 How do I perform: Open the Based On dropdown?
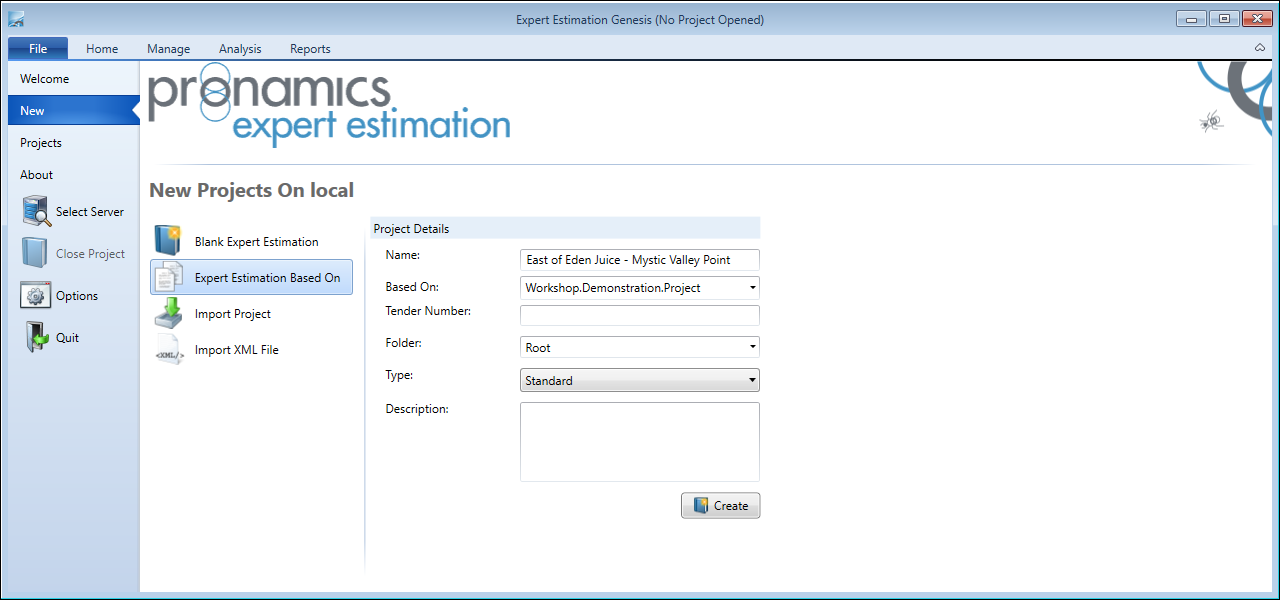(x=751, y=288)
